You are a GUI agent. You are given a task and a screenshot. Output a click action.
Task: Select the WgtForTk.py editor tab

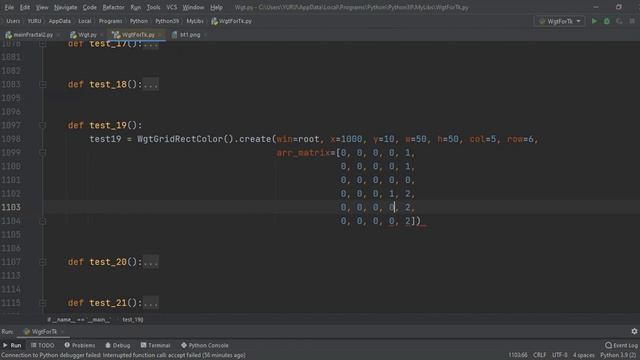point(135,35)
